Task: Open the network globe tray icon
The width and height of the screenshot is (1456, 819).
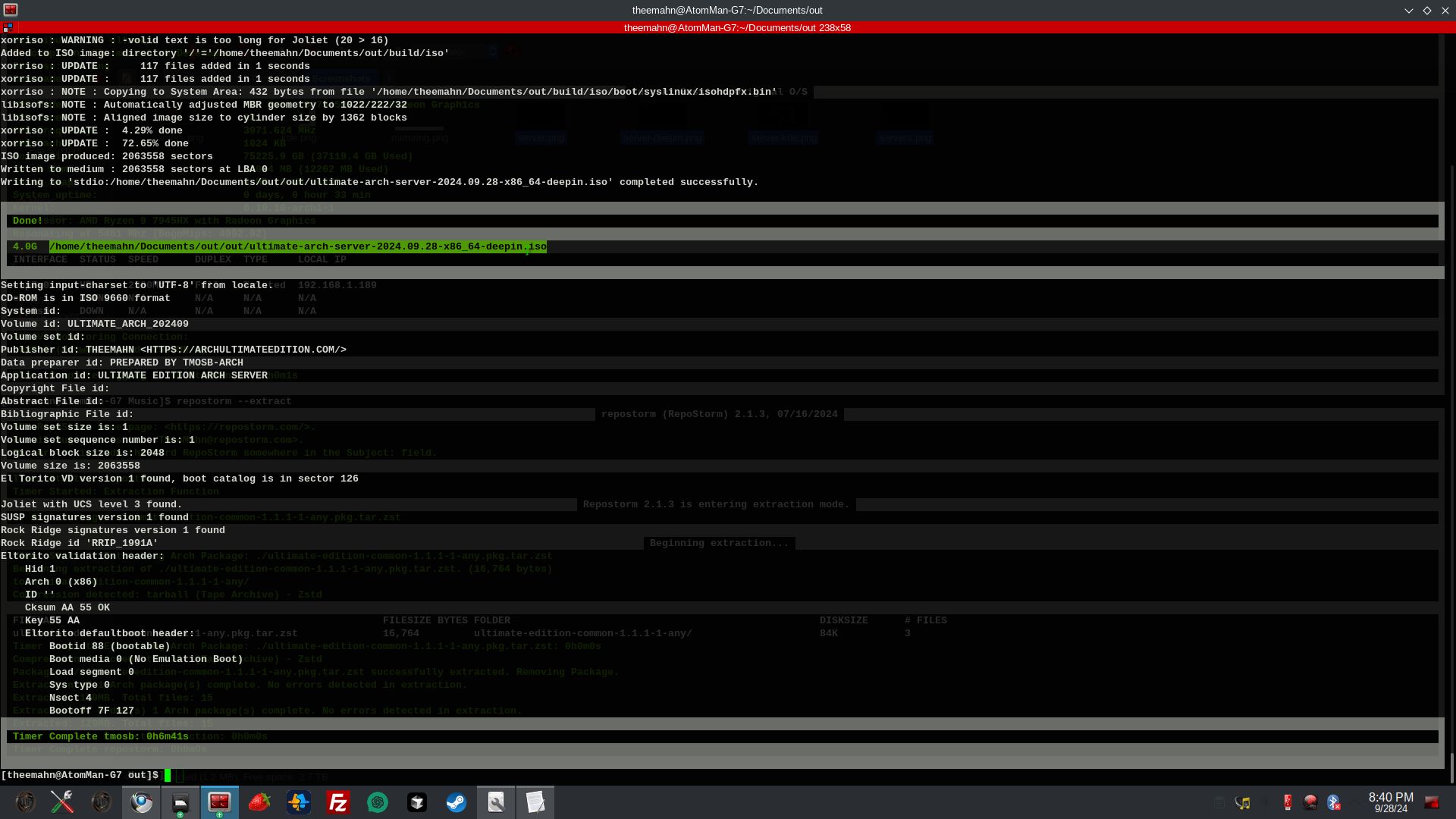Action: [x=1310, y=802]
